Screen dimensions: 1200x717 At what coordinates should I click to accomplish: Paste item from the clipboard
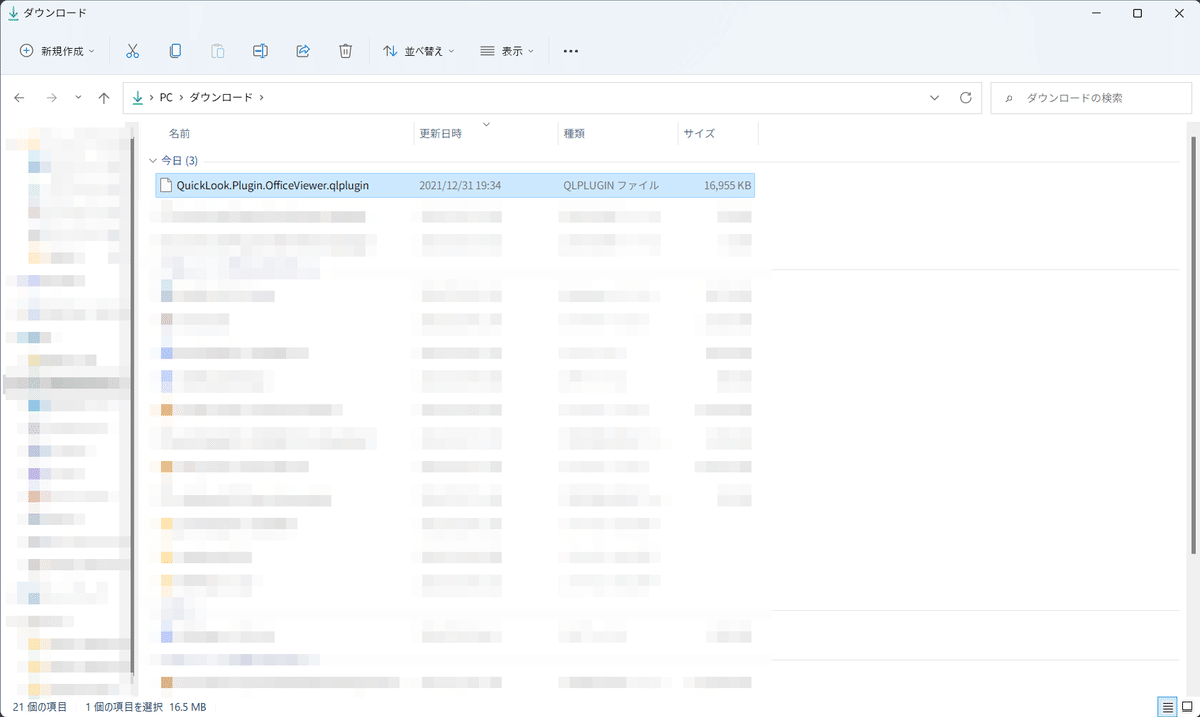point(217,50)
